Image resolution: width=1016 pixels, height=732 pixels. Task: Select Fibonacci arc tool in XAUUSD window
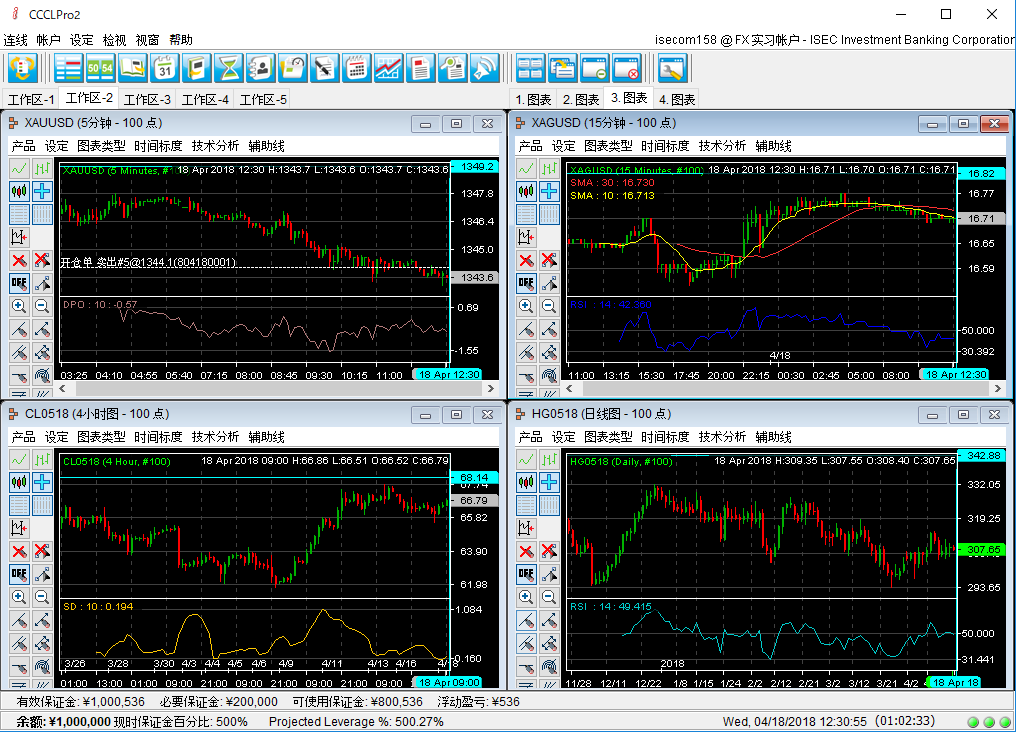[x=42, y=375]
